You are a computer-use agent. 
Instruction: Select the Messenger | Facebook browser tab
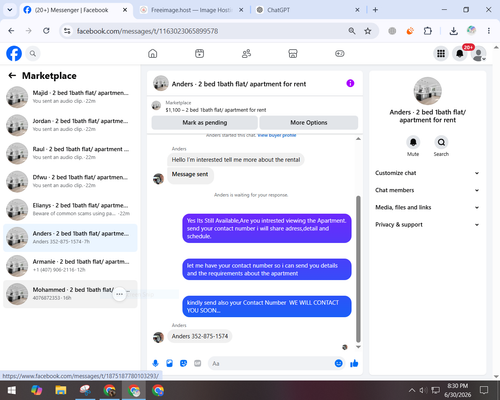coord(76,10)
